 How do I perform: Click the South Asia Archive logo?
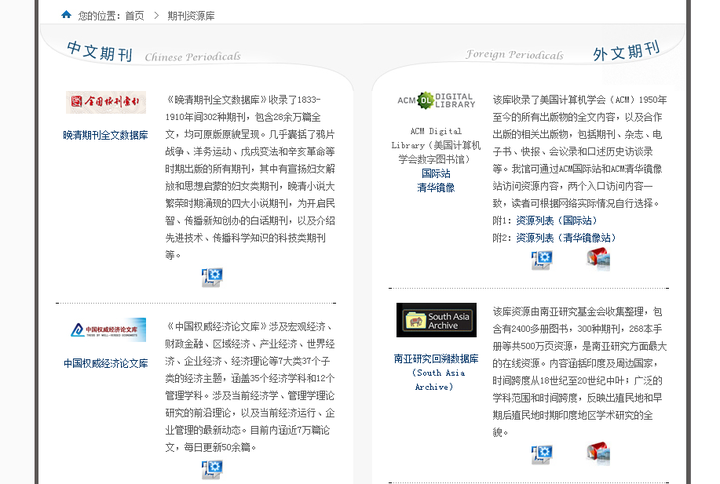tap(436, 320)
